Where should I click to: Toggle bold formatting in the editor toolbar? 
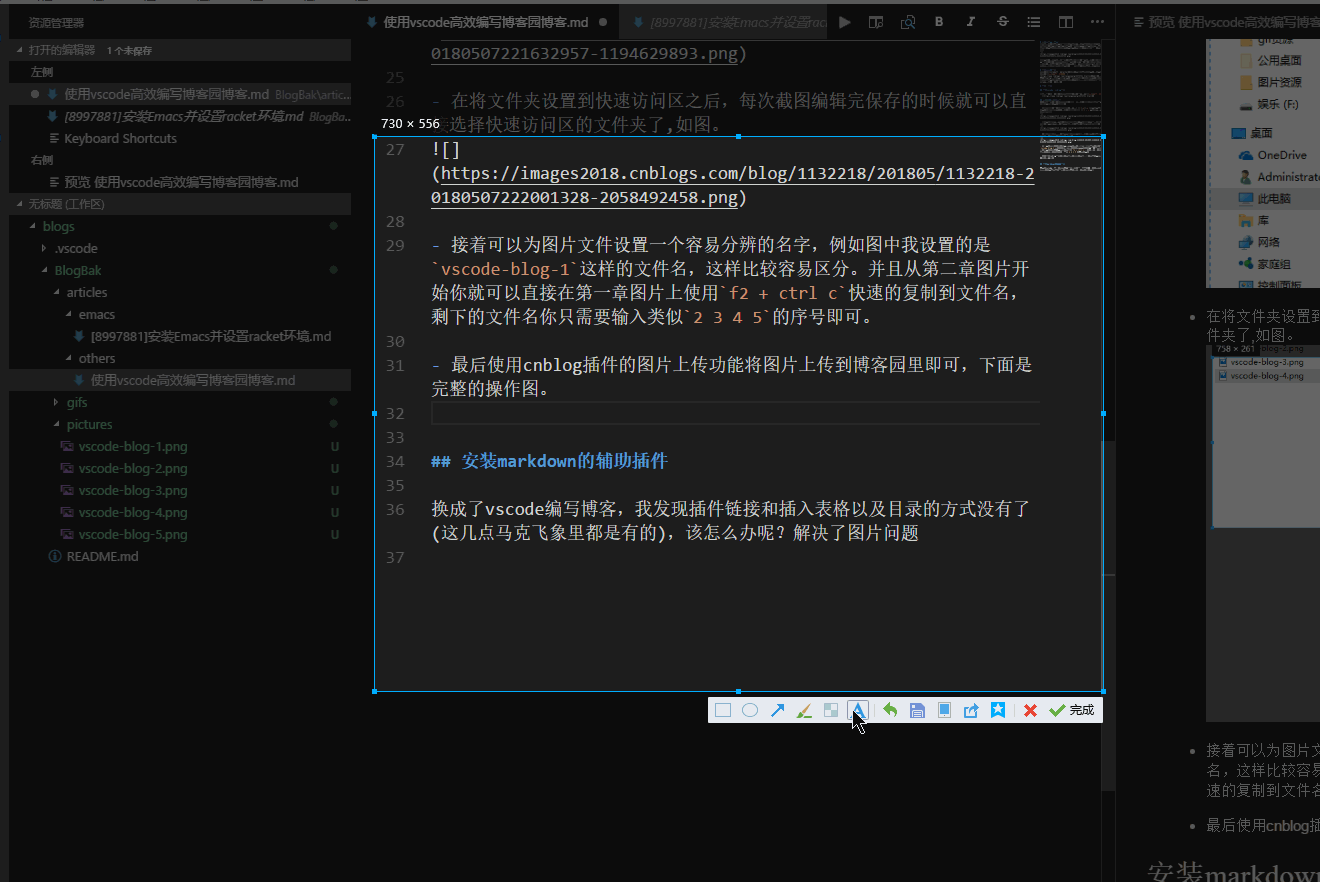click(939, 22)
